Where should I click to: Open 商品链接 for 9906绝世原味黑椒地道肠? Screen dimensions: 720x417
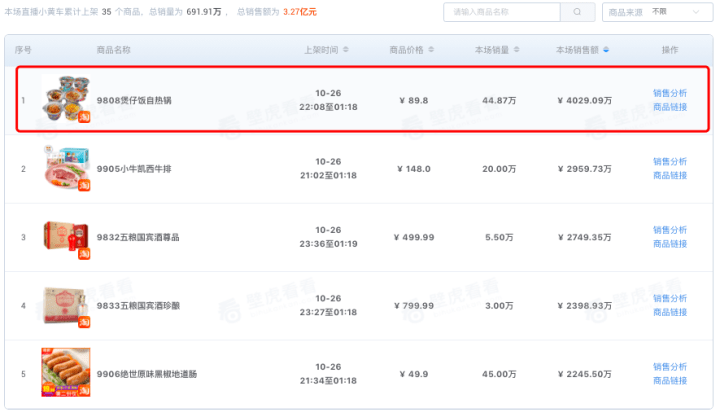[x=670, y=381]
